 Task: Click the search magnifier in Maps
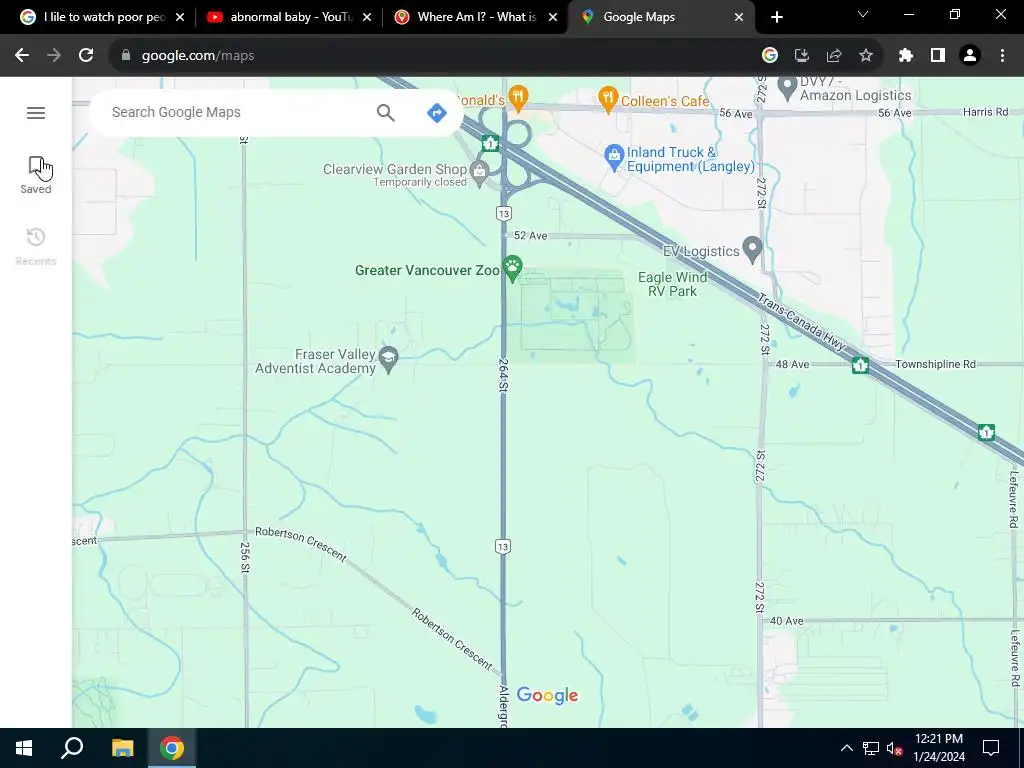click(385, 112)
